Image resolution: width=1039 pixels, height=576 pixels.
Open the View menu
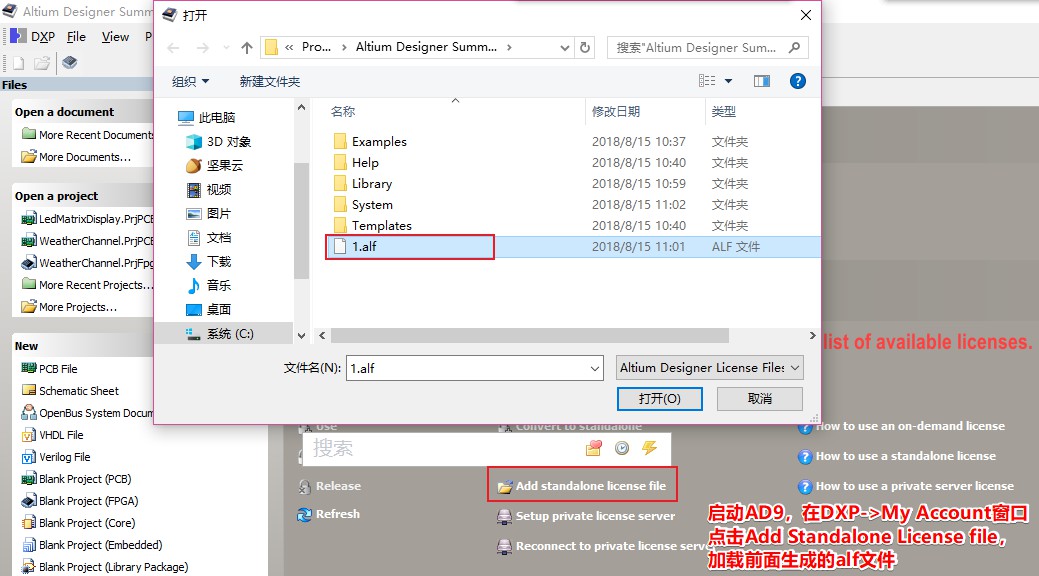click(x=115, y=35)
